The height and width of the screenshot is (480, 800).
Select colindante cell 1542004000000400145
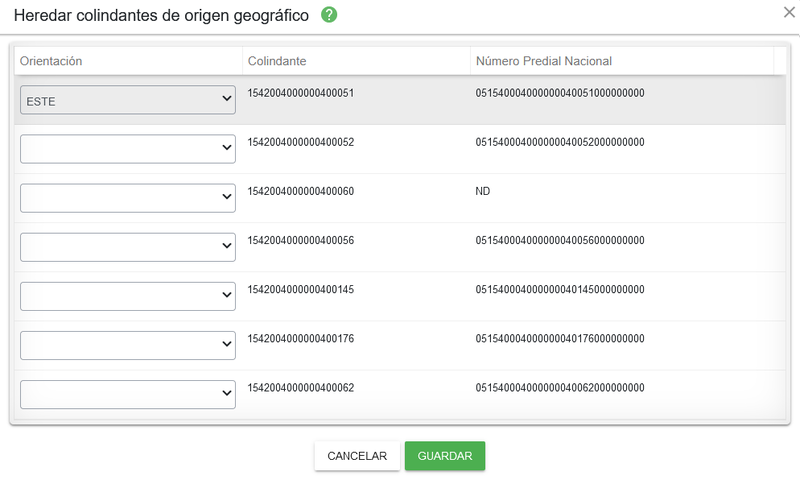[x=301, y=290]
